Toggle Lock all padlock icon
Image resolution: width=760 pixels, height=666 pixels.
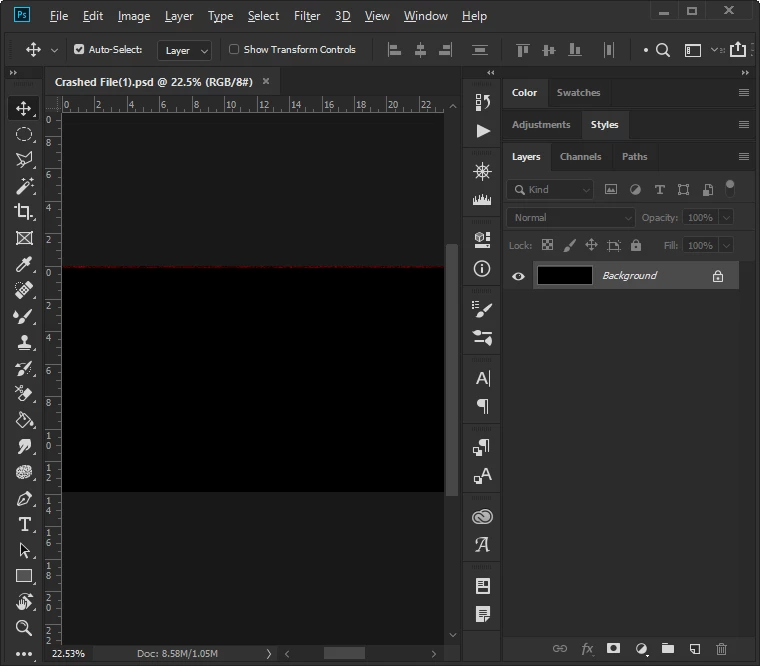[636, 245]
